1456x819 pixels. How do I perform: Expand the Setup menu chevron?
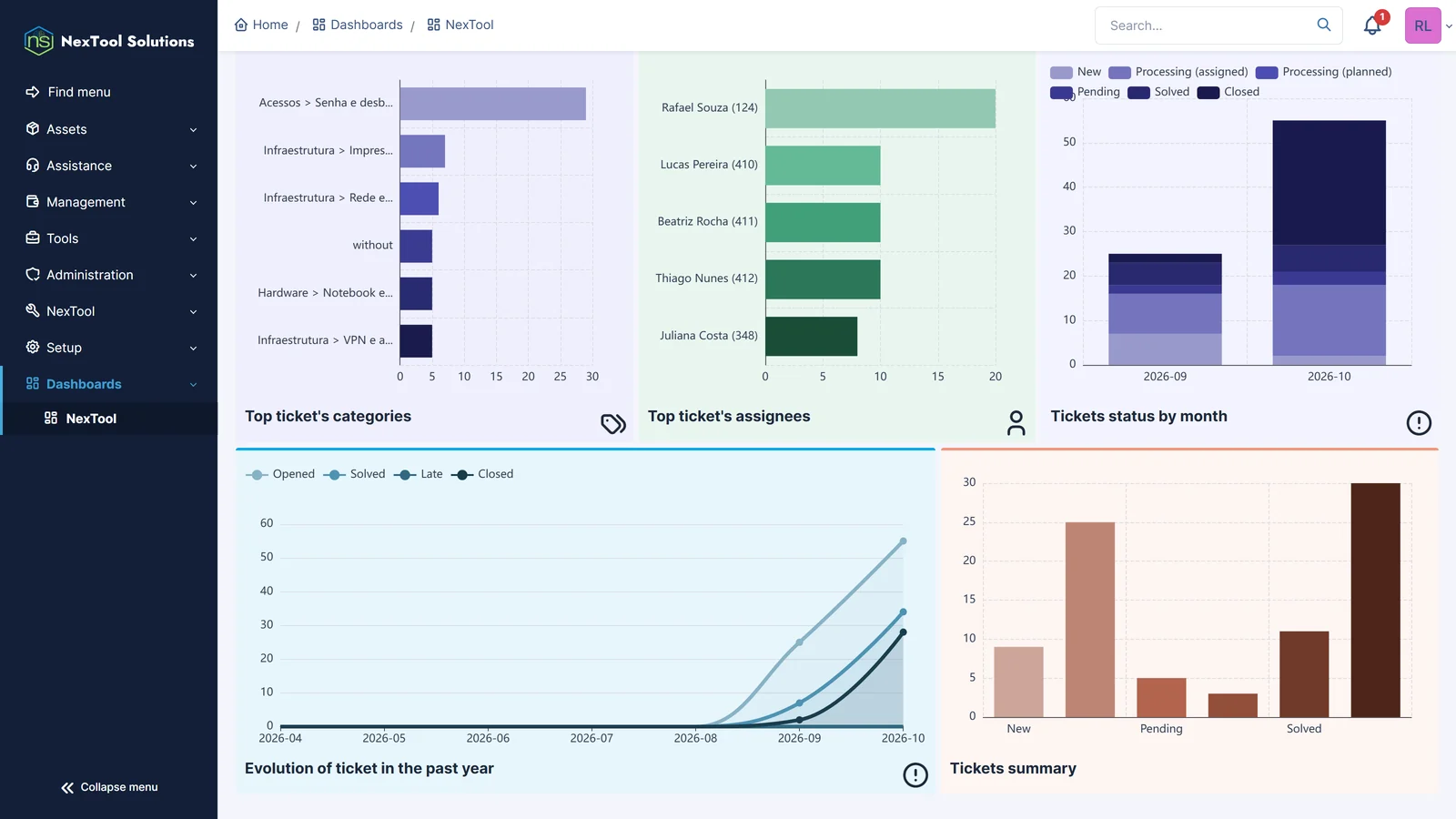(193, 348)
